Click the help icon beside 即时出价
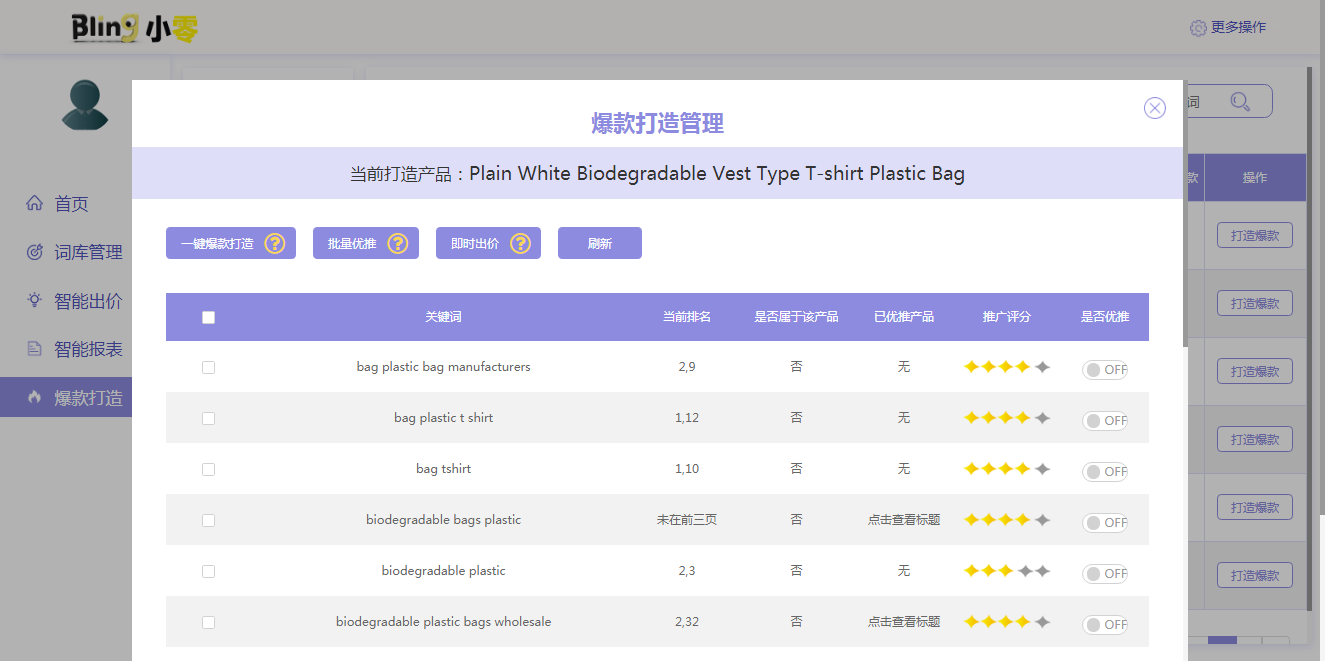 click(x=520, y=243)
